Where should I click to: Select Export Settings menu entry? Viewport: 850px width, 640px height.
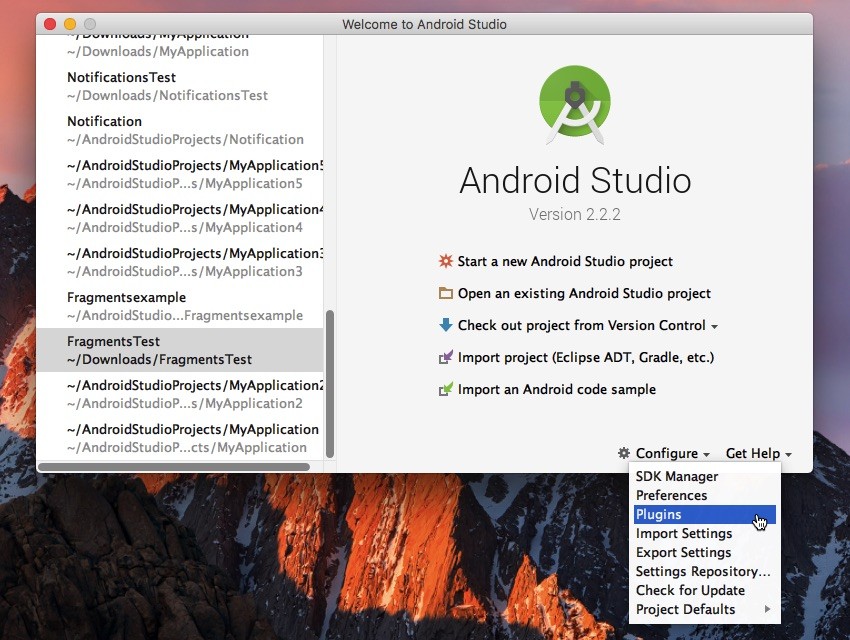(705, 552)
